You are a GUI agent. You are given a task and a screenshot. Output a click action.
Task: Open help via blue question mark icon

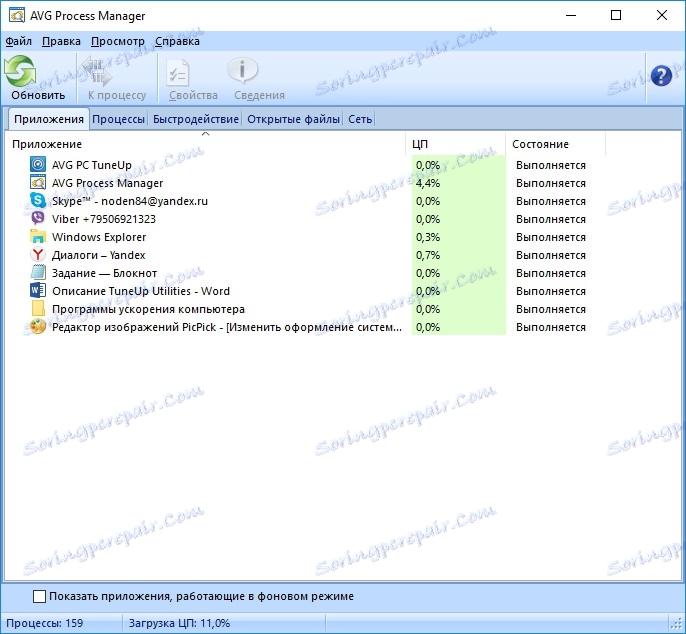tap(661, 76)
